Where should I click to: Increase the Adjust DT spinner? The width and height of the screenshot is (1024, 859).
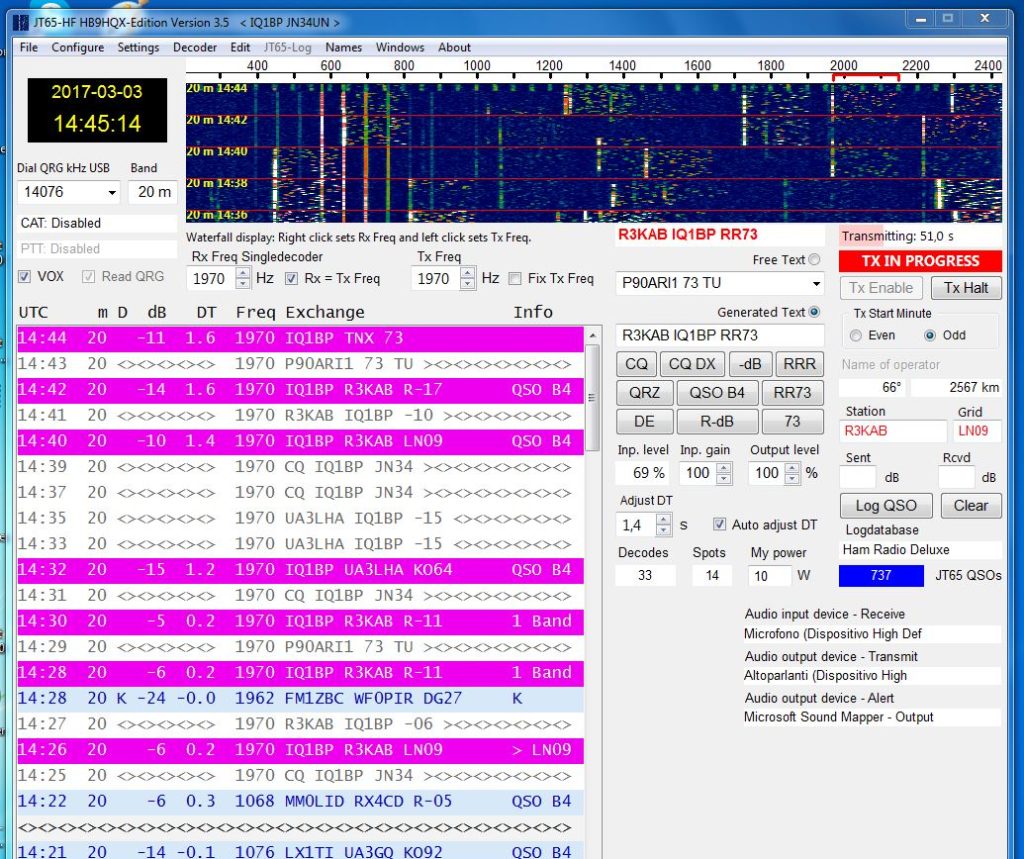(664, 519)
